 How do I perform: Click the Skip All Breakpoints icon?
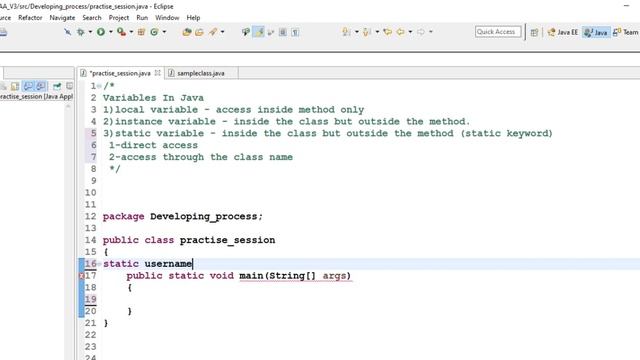pos(67,32)
